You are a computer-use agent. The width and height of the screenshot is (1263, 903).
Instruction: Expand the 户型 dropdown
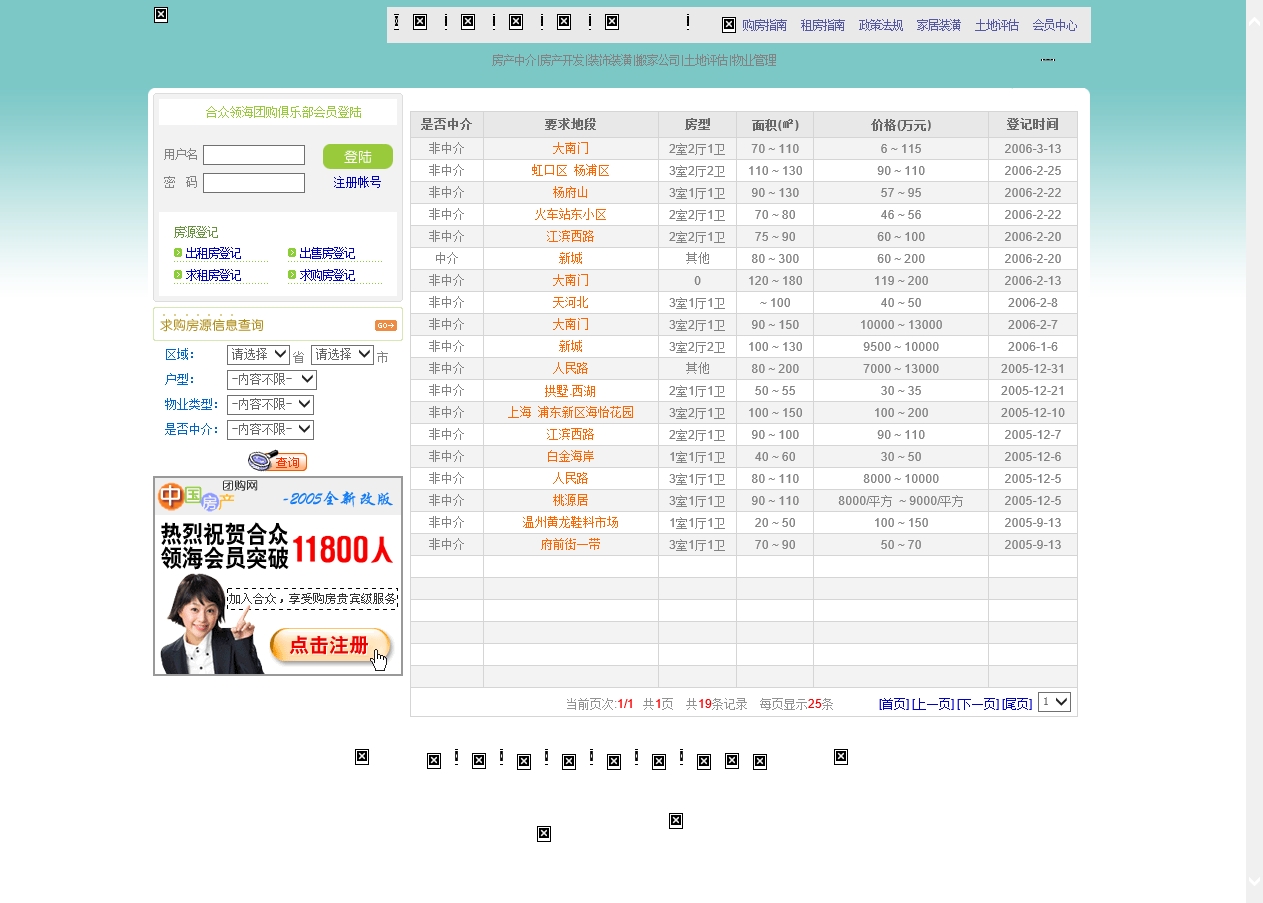(x=272, y=380)
